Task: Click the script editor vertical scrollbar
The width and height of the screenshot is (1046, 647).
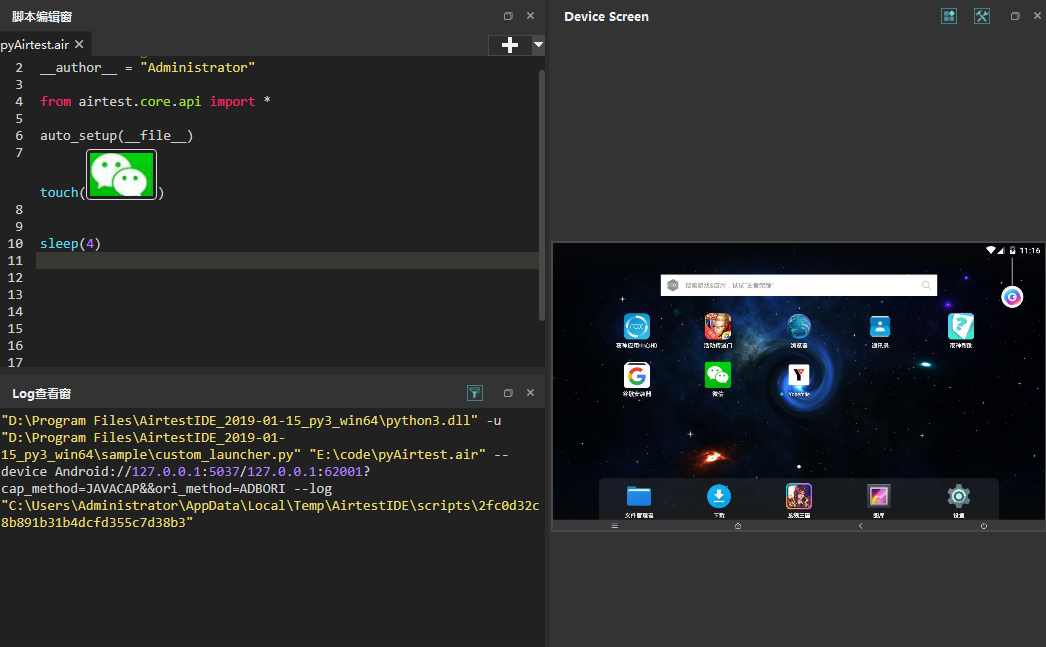Action: tap(542, 195)
